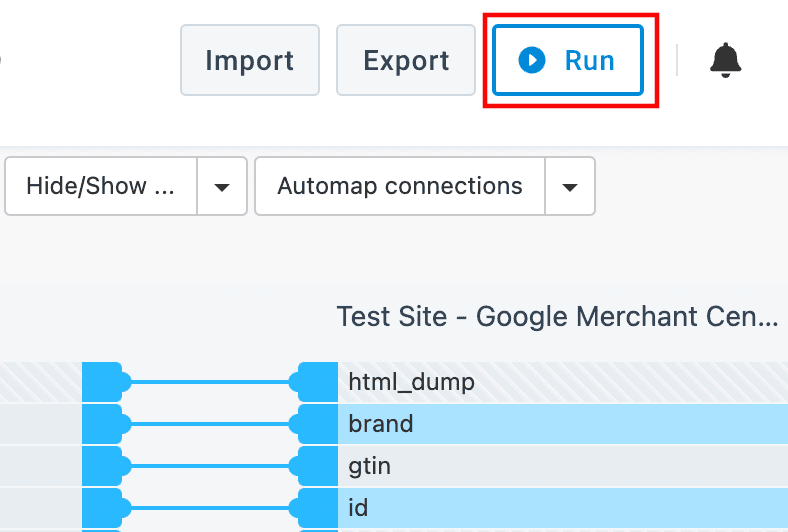This screenshot has height=532, width=788.
Task: Click source-side connector on gtin line
Action: (x=104, y=466)
